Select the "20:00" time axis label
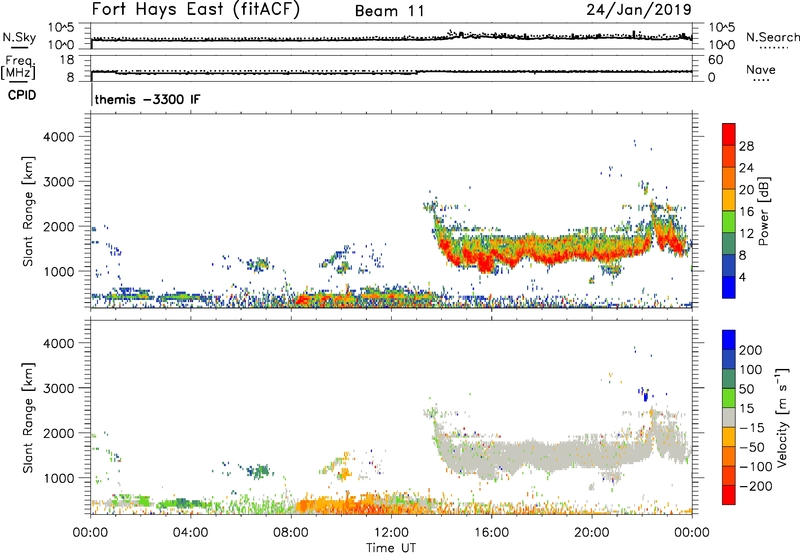Viewport: 800px width, 554px height. pyautogui.click(x=592, y=533)
